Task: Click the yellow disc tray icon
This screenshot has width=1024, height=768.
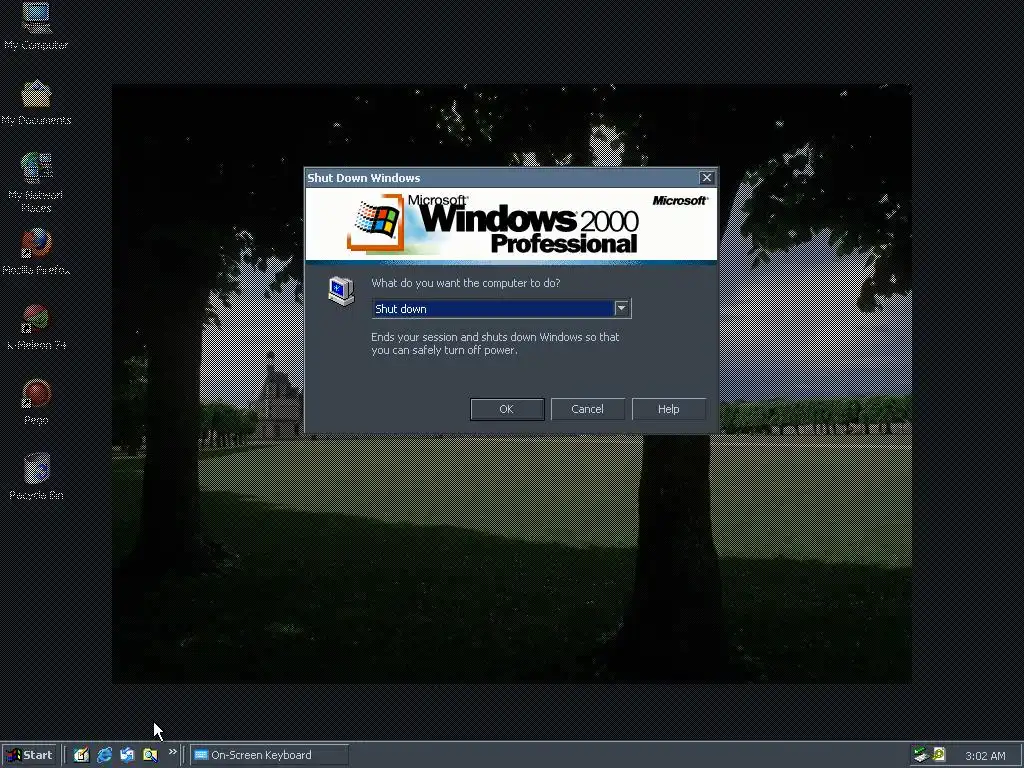Action: click(938, 755)
